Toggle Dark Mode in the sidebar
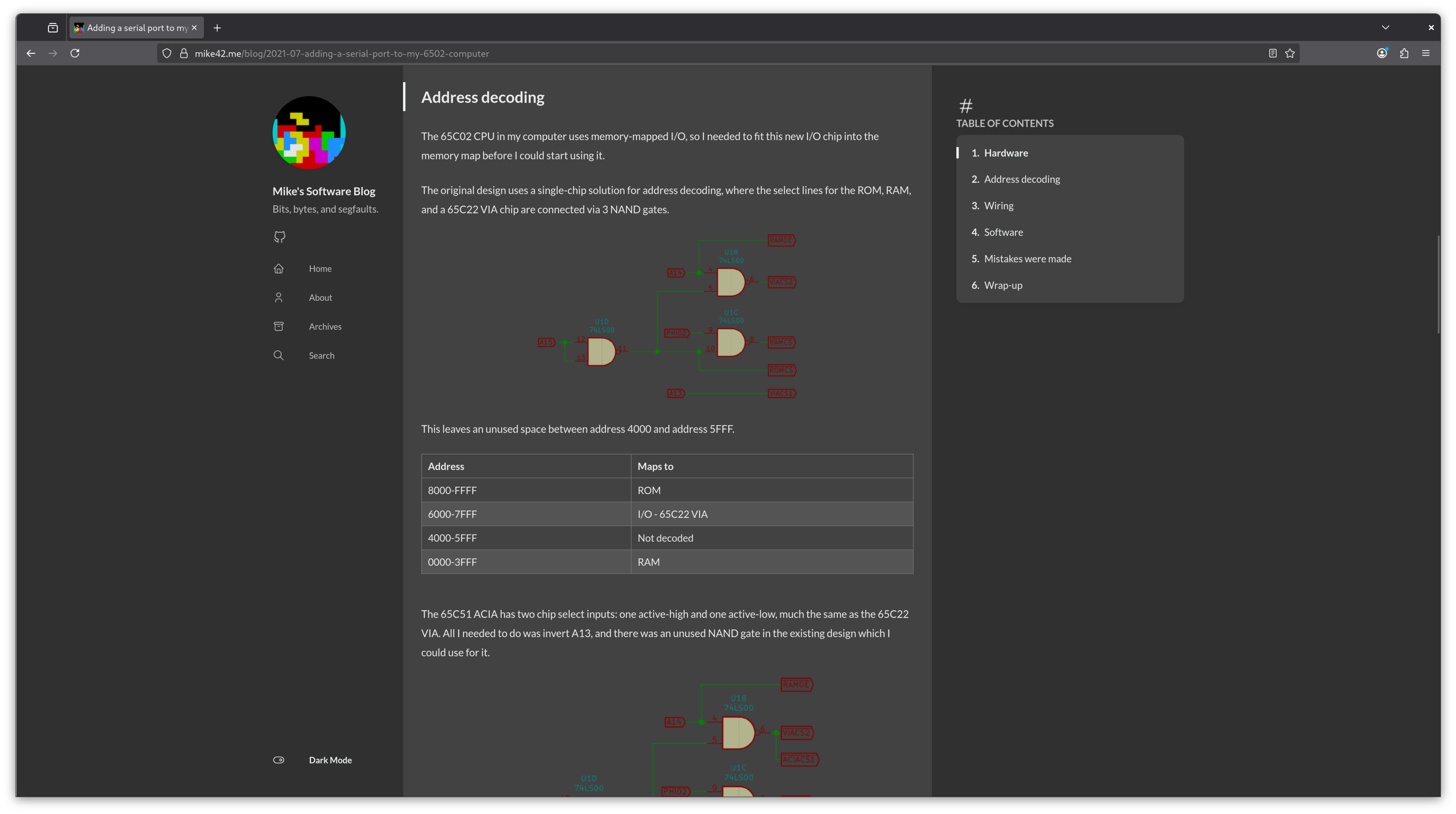 click(279, 760)
